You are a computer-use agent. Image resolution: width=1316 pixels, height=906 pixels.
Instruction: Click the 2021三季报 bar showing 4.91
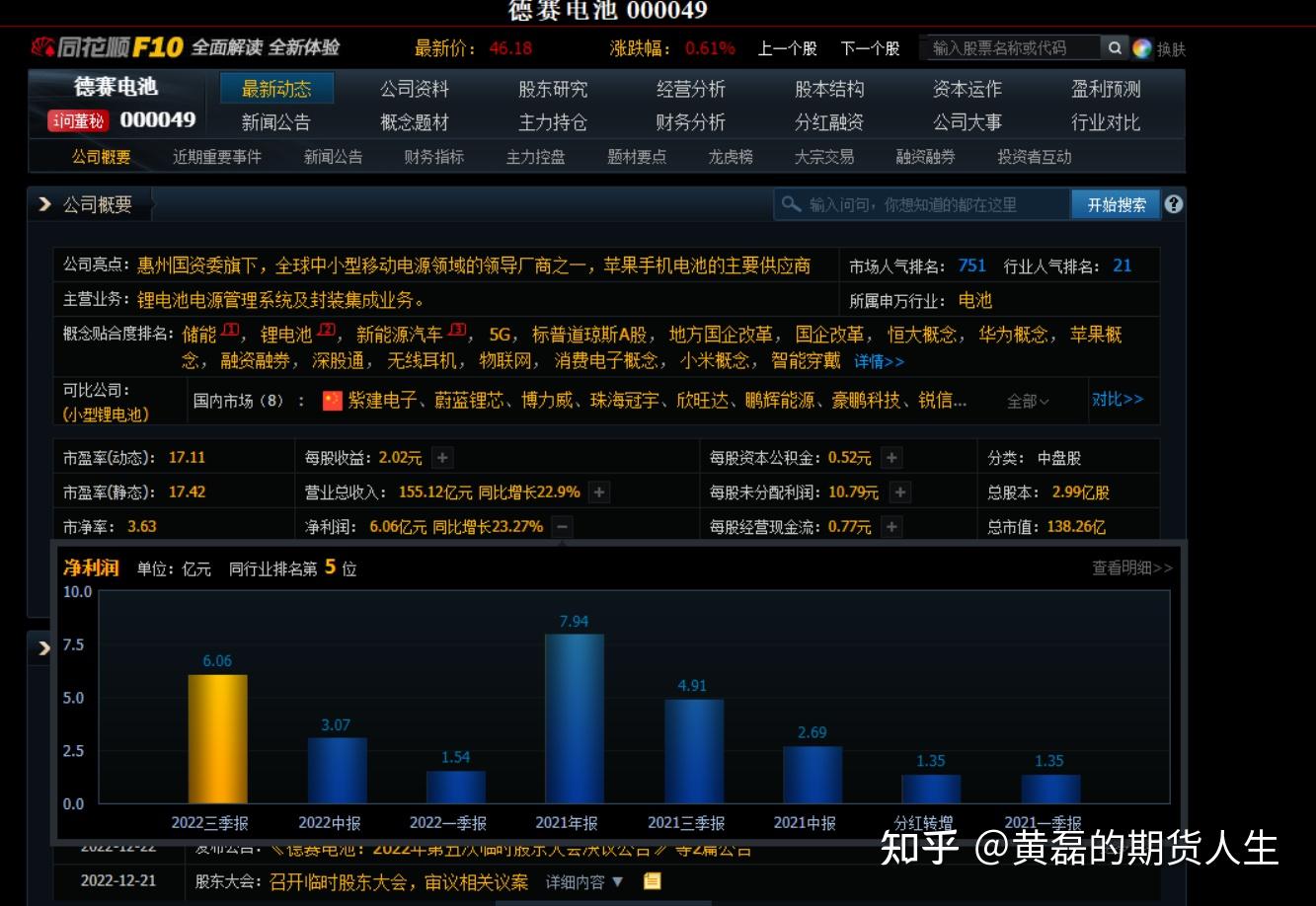693,751
